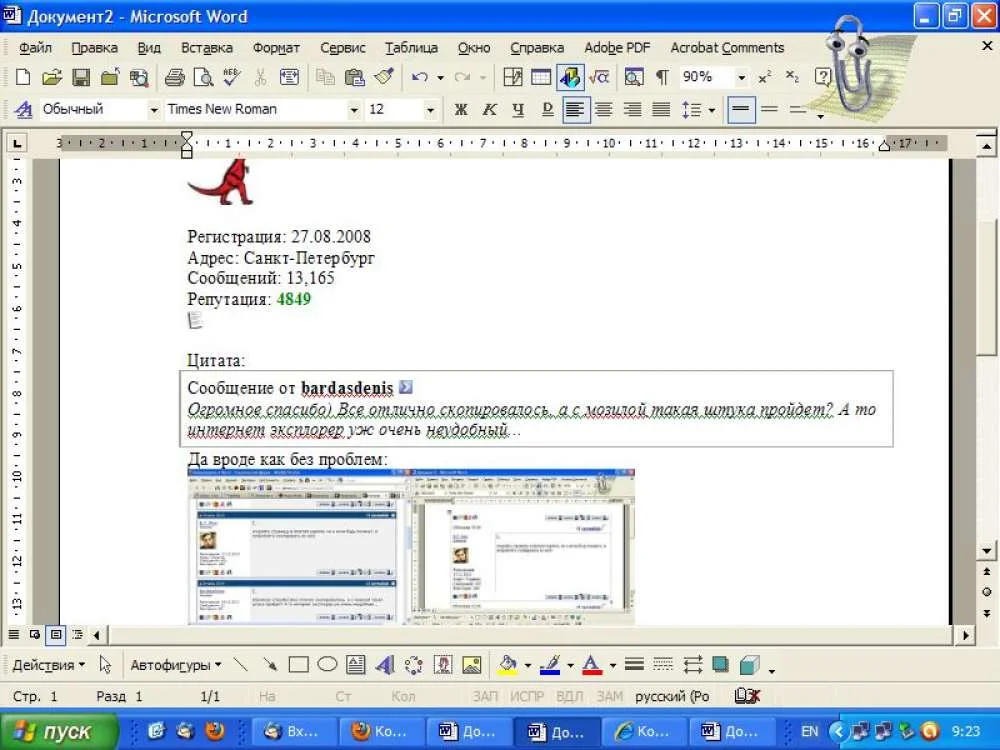Open the equation editor square root icon
The height and width of the screenshot is (750, 1000).
599,77
